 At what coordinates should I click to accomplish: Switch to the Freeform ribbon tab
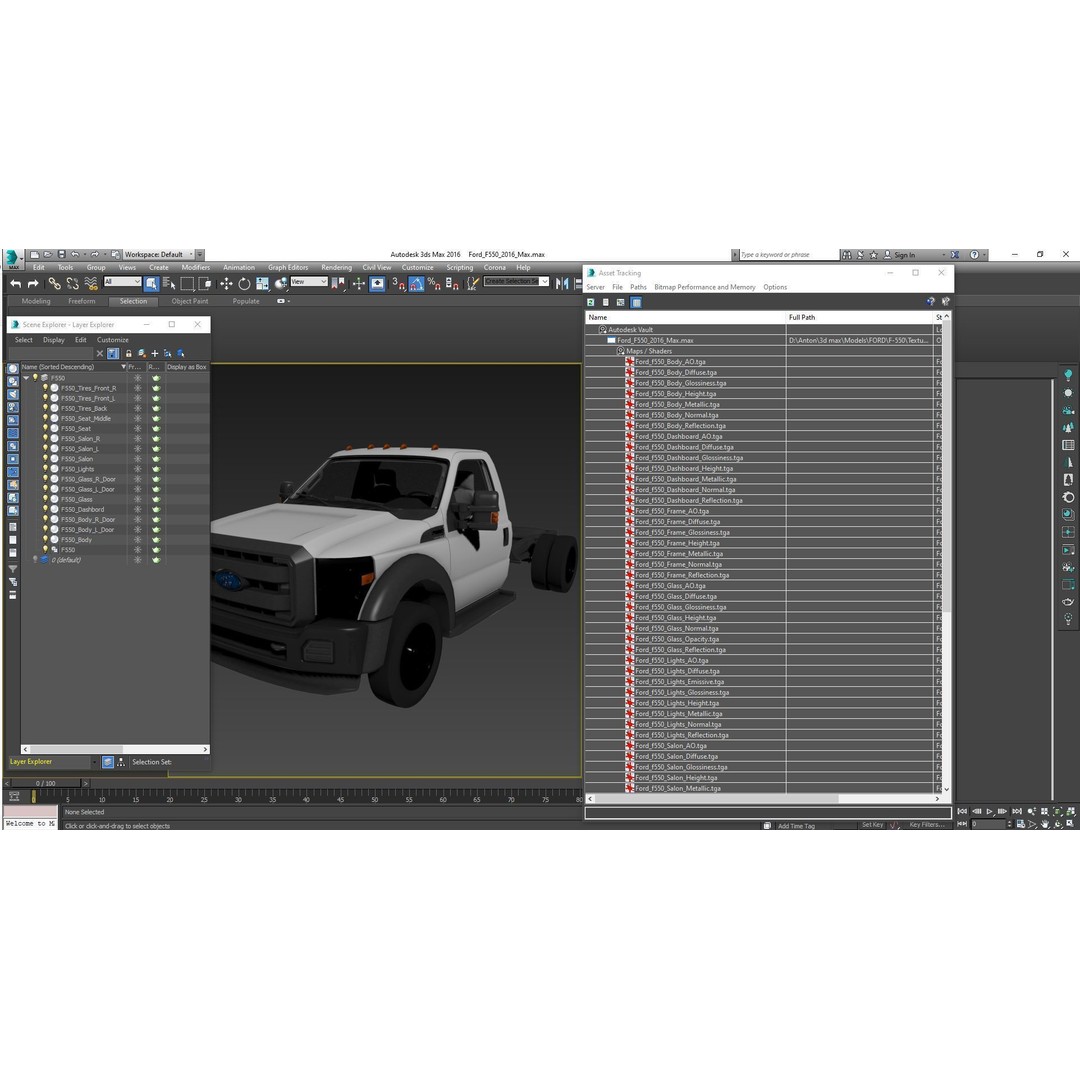81,301
